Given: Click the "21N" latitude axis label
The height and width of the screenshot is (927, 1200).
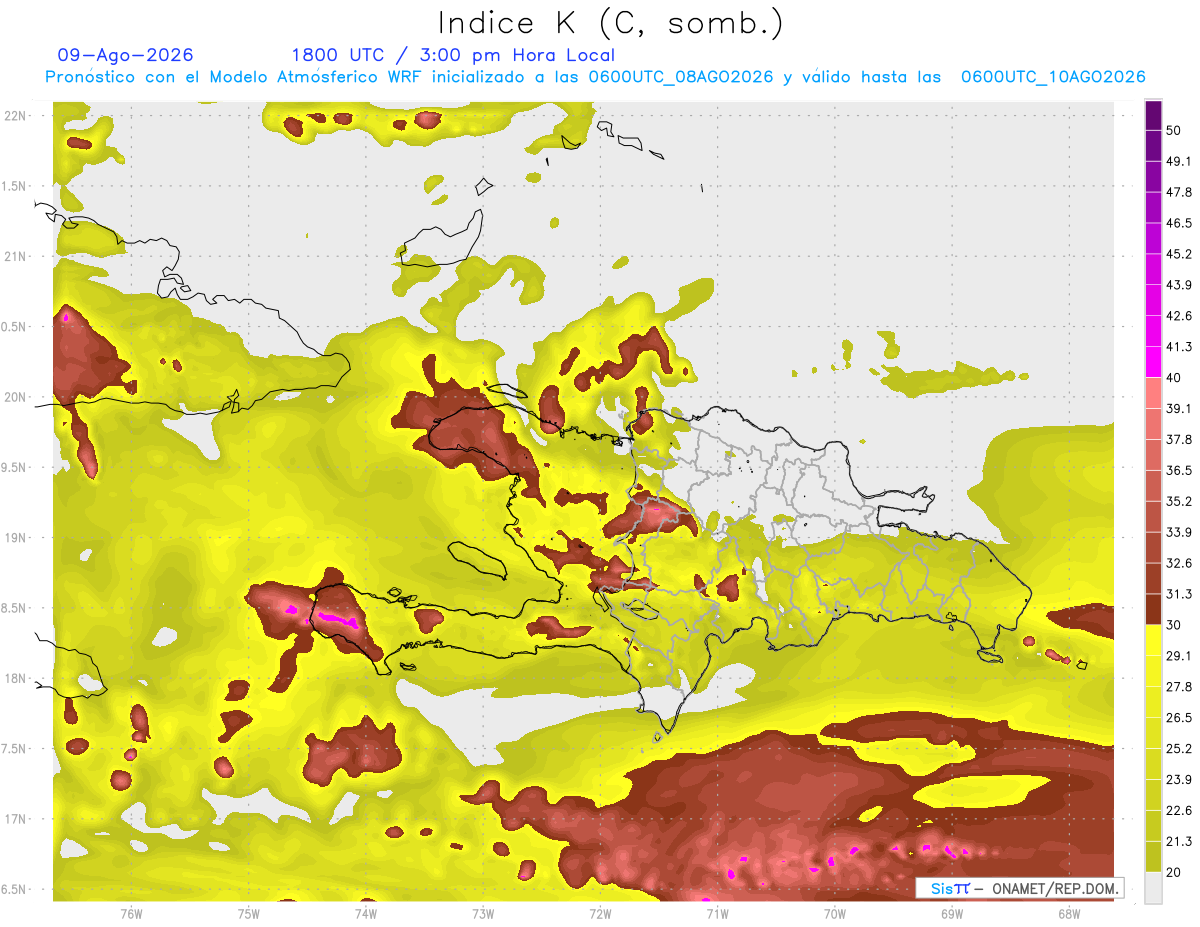Looking at the screenshot, I should (x=17, y=257).
